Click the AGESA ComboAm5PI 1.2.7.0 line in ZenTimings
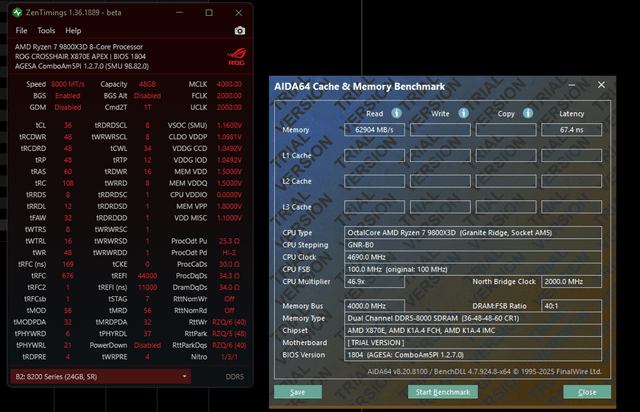 tap(82, 66)
